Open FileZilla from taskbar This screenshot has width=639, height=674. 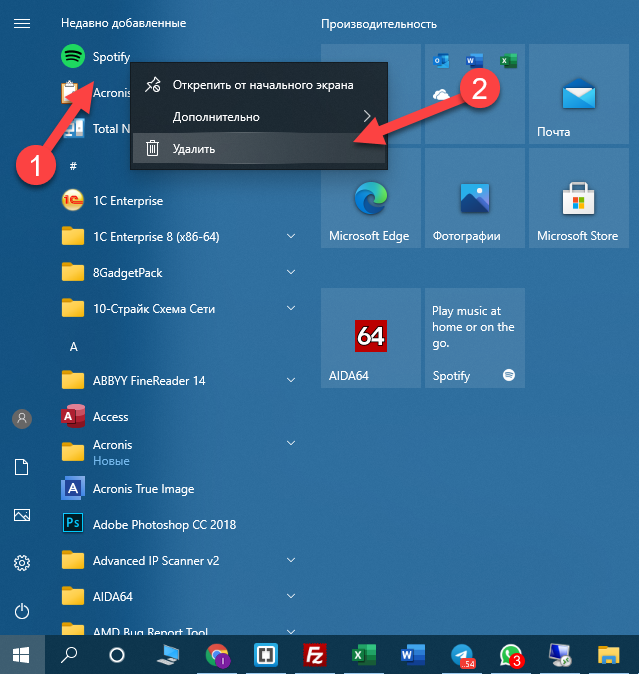pyautogui.click(x=315, y=655)
